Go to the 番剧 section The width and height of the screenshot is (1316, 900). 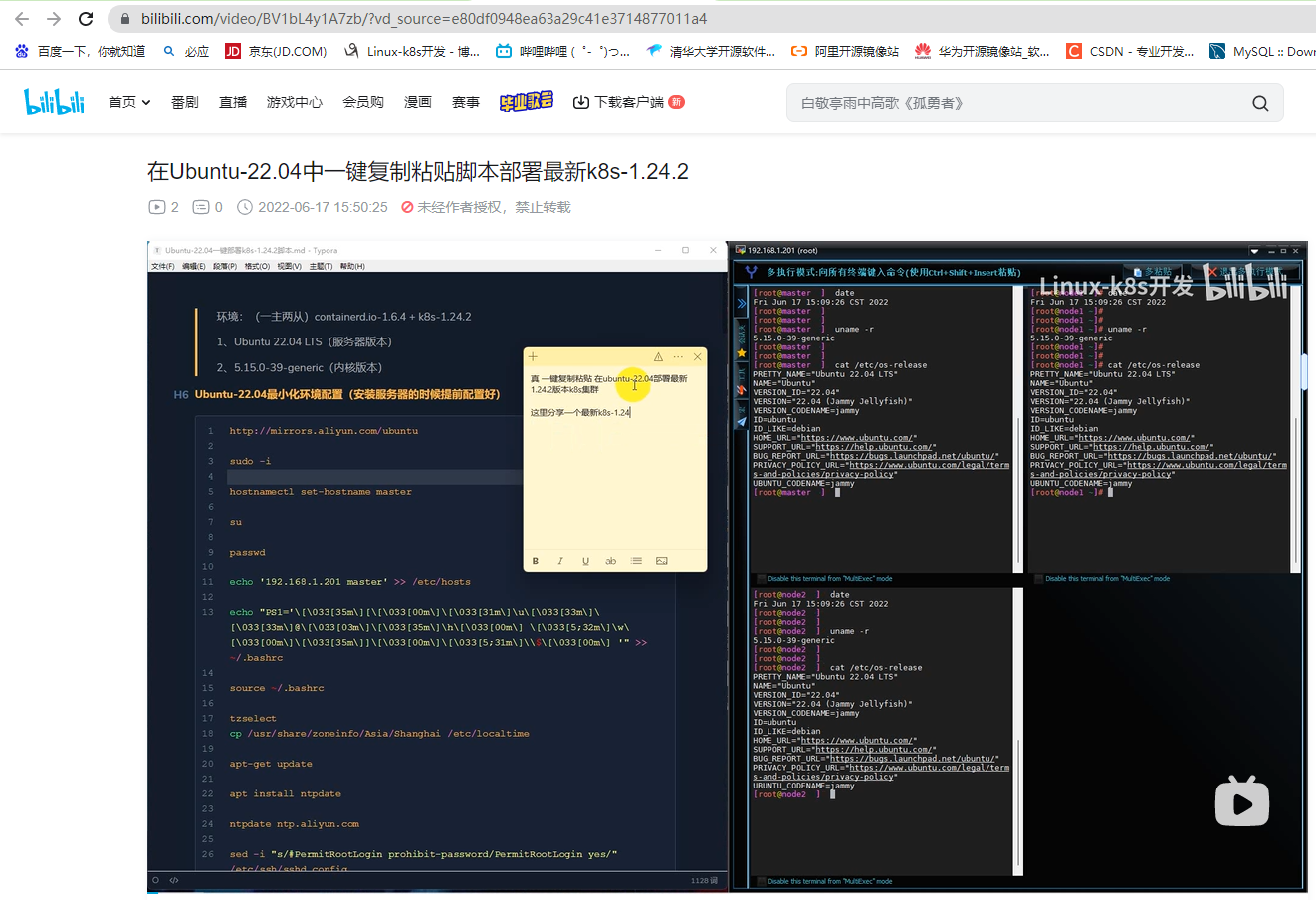point(185,102)
